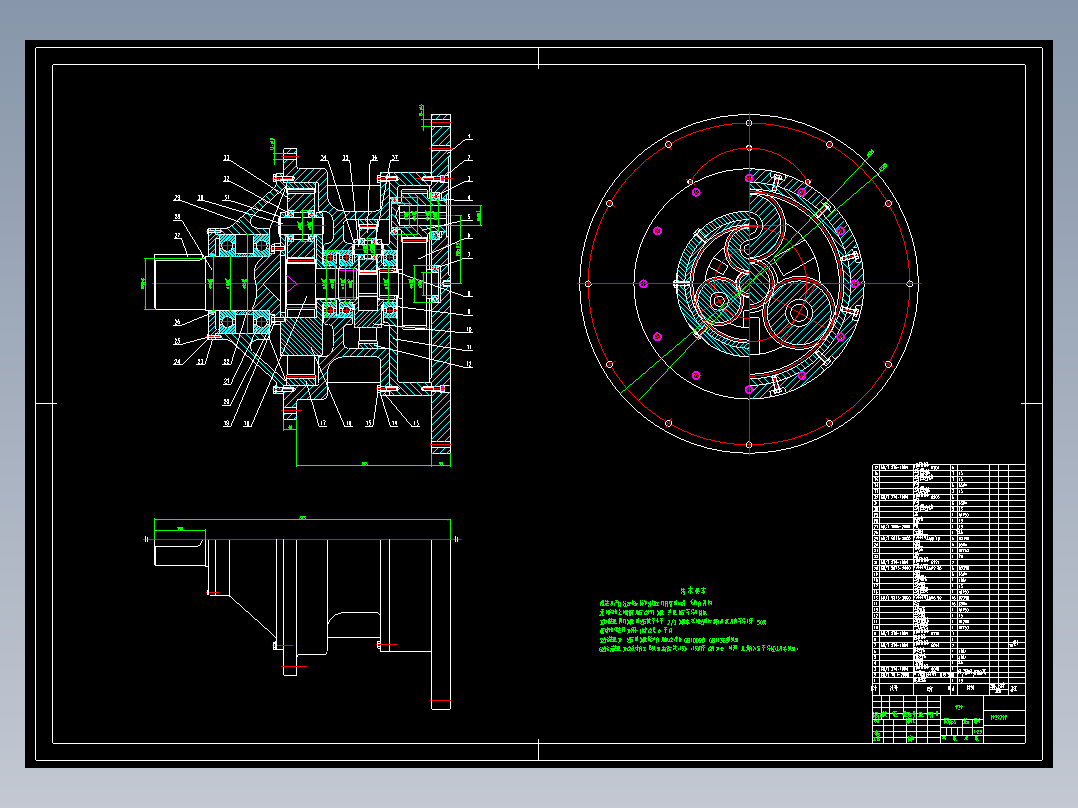Screen dimensions: 1078x808
Task: Click the parts list table
Action: 949,580
